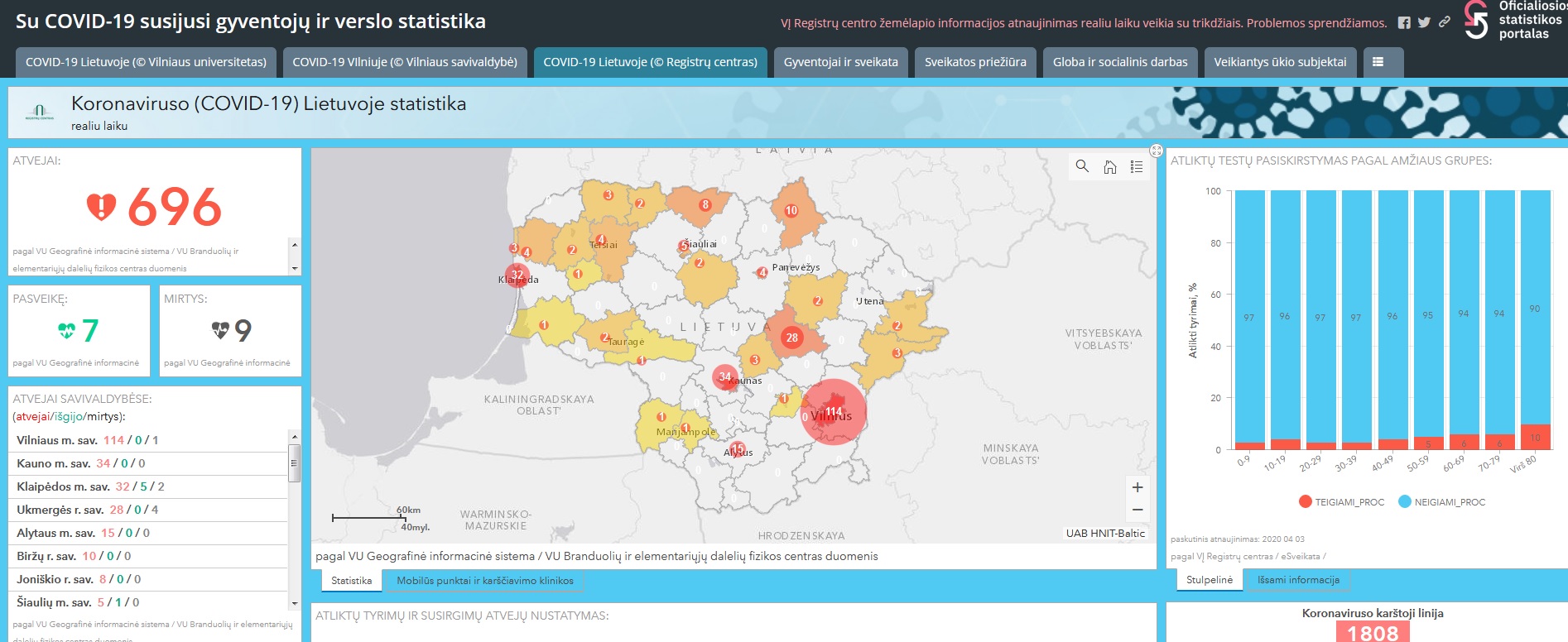Share page on Twitter
The width and height of the screenshot is (1568, 642).
pyautogui.click(x=1424, y=23)
